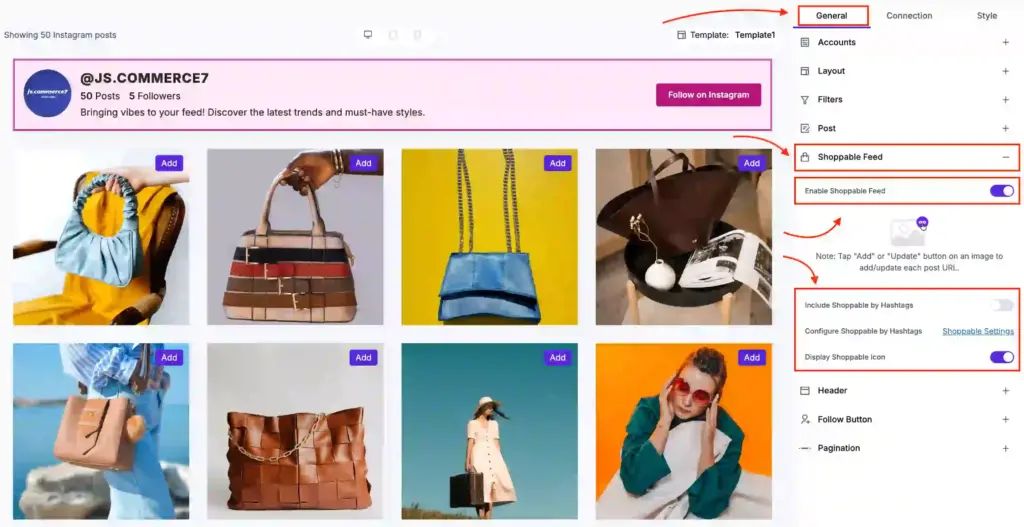Click the Pagination section icon
The width and height of the screenshot is (1024, 527).
805,448
